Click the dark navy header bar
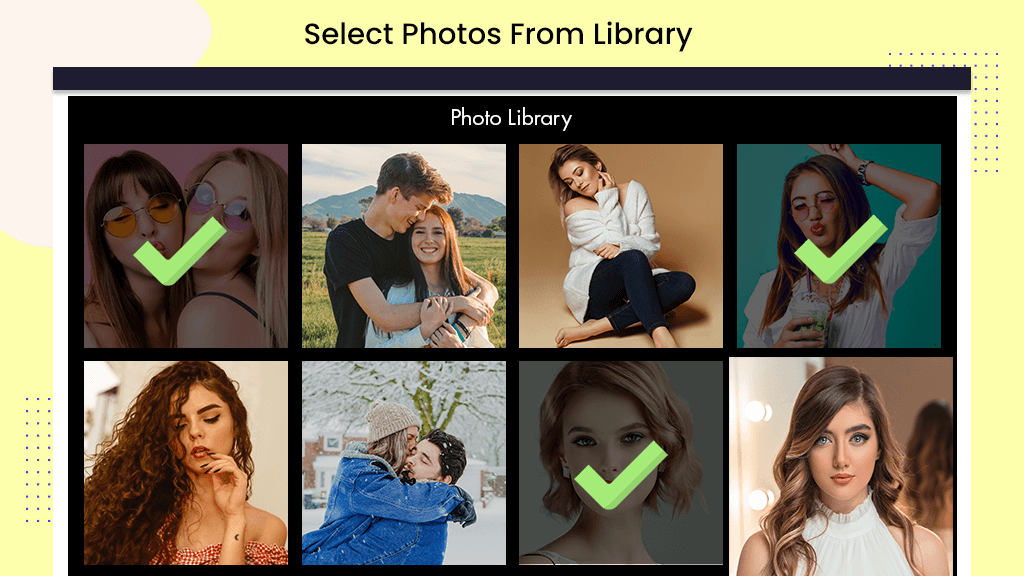The height and width of the screenshot is (576, 1024). [512, 78]
